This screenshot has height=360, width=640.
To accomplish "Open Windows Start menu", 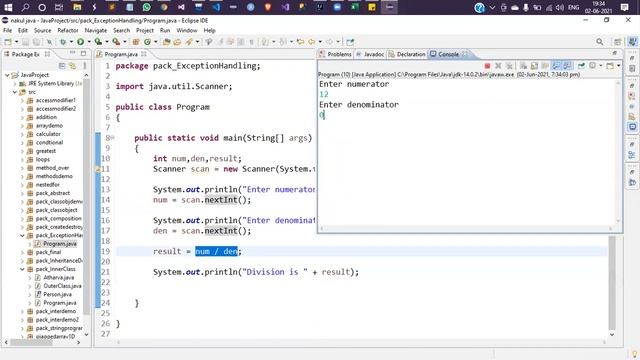I will tap(8, 7).
